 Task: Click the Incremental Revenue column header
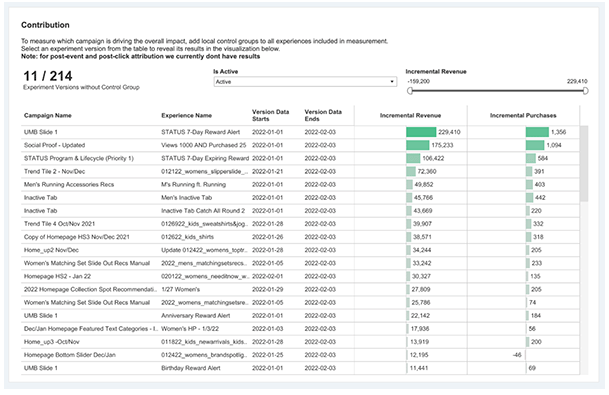pyautogui.click(x=410, y=115)
